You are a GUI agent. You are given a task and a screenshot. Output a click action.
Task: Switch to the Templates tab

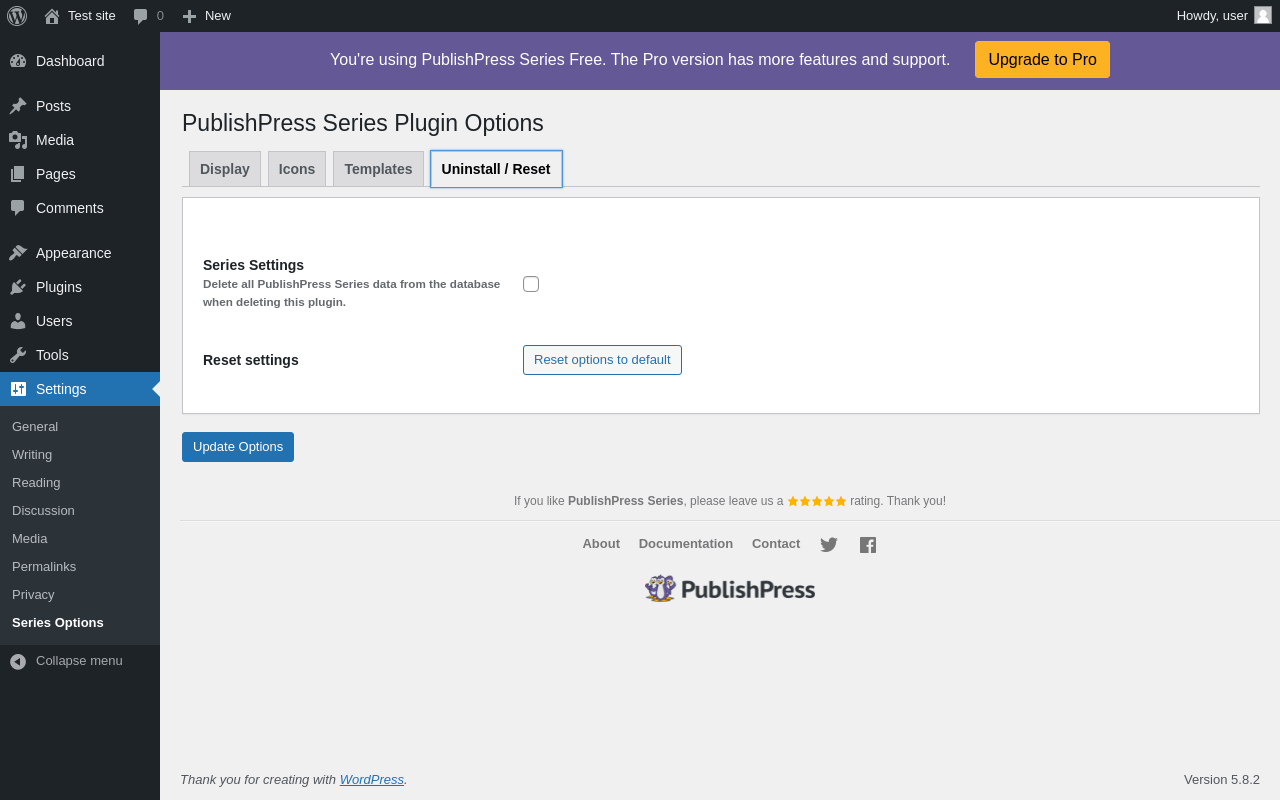pyautogui.click(x=378, y=169)
